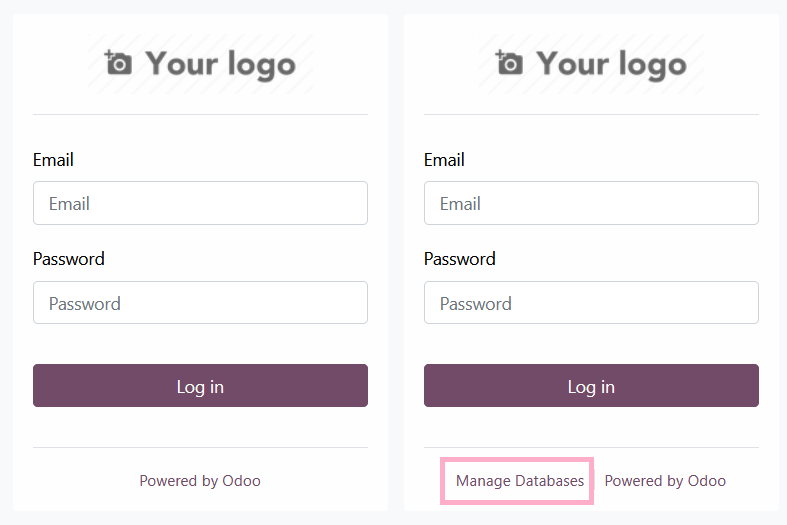Click the Email label in the left form
787x525 pixels.
(x=53, y=160)
